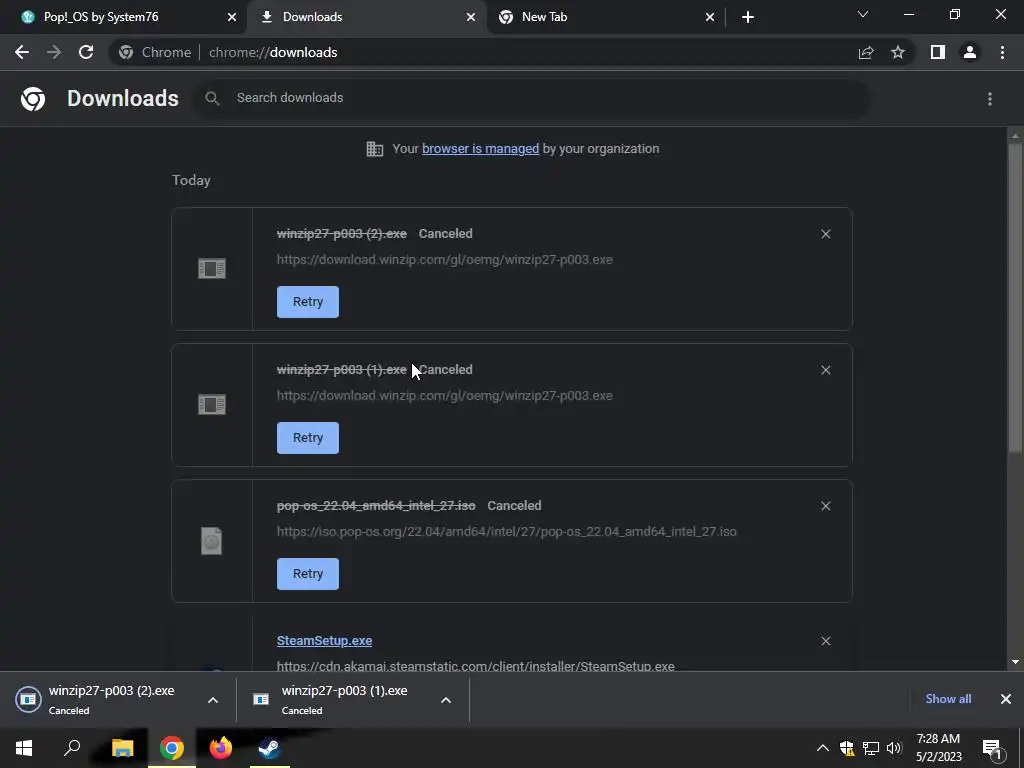Viewport: 1024px width, 768px height.
Task: Click the pop-os iso file icon
Action: [x=212, y=541]
